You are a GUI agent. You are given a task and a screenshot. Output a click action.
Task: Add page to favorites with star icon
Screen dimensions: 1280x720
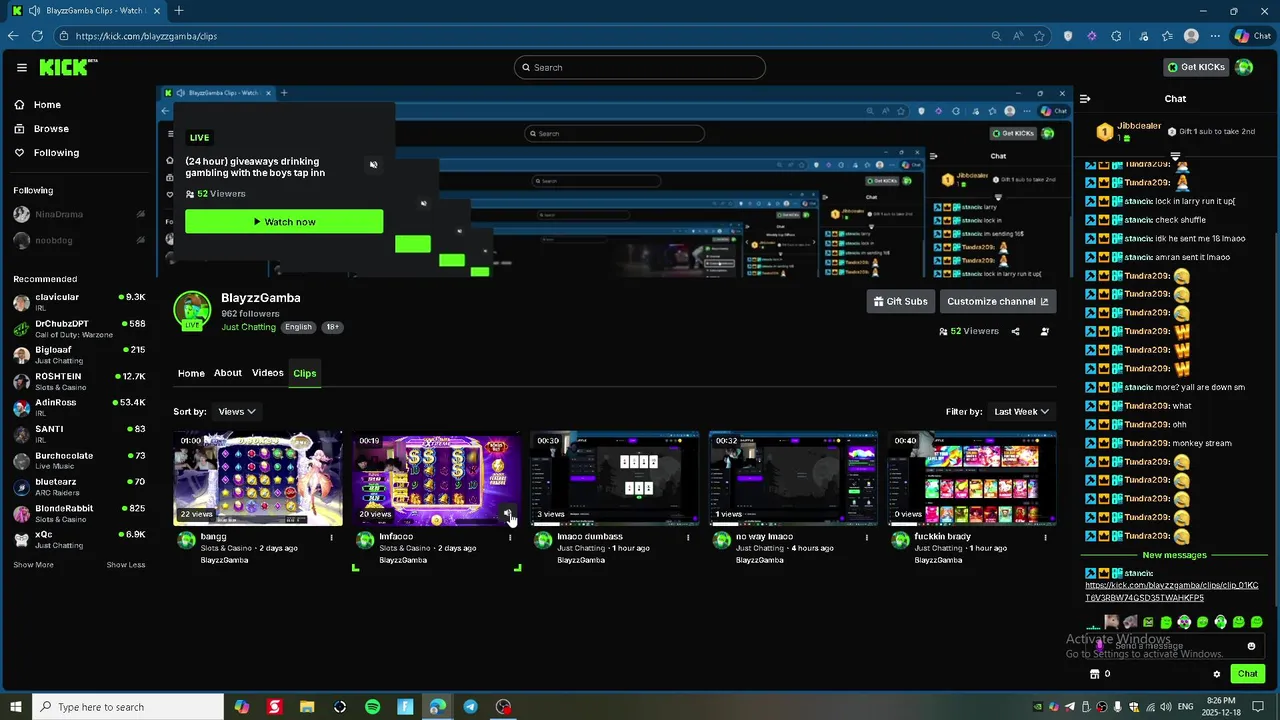click(1040, 36)
